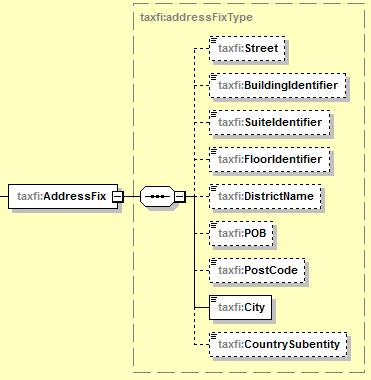Click the content lines icon on CountrySubentity
The width and height of the screenshot is (371, 380).
click(214, 337)
